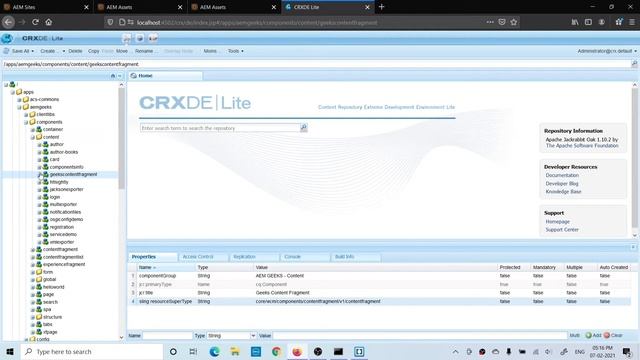Click the new property Name input field
The image size is (640, 360).
[167, 336]
